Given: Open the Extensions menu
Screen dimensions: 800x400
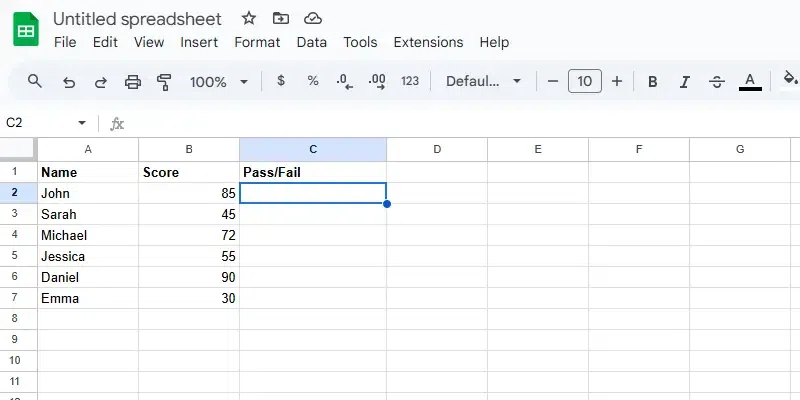Looking at the screenshot, I should 428,42.
